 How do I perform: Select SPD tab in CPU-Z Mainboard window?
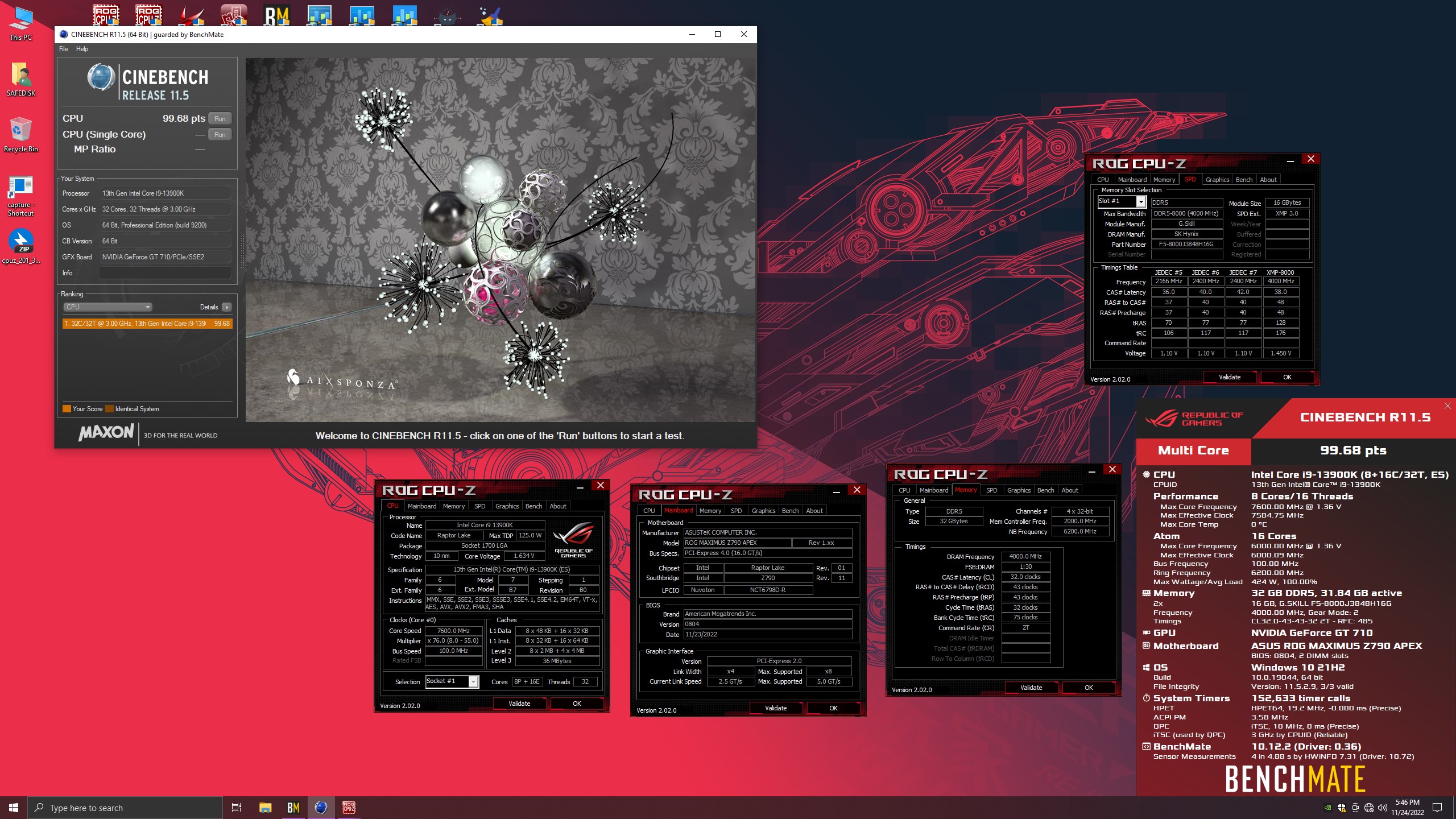[736, 511]
